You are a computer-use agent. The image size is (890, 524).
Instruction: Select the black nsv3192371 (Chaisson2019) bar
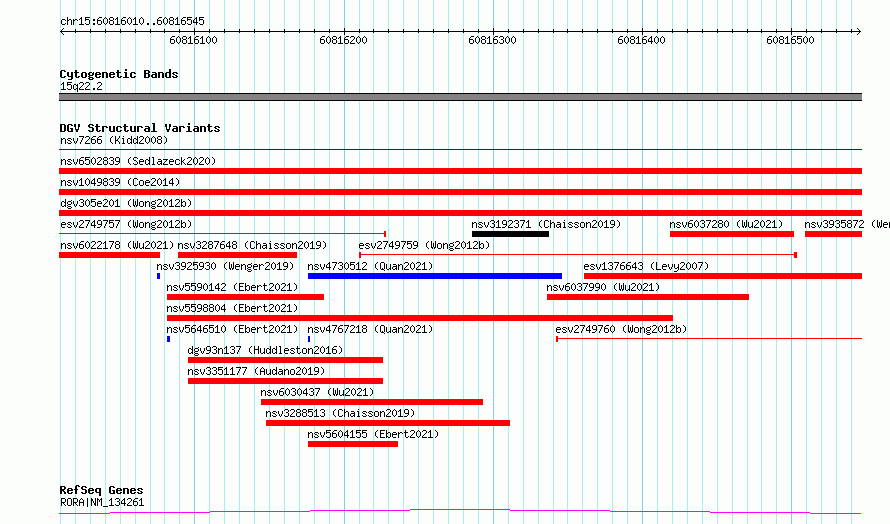[510, 234]
